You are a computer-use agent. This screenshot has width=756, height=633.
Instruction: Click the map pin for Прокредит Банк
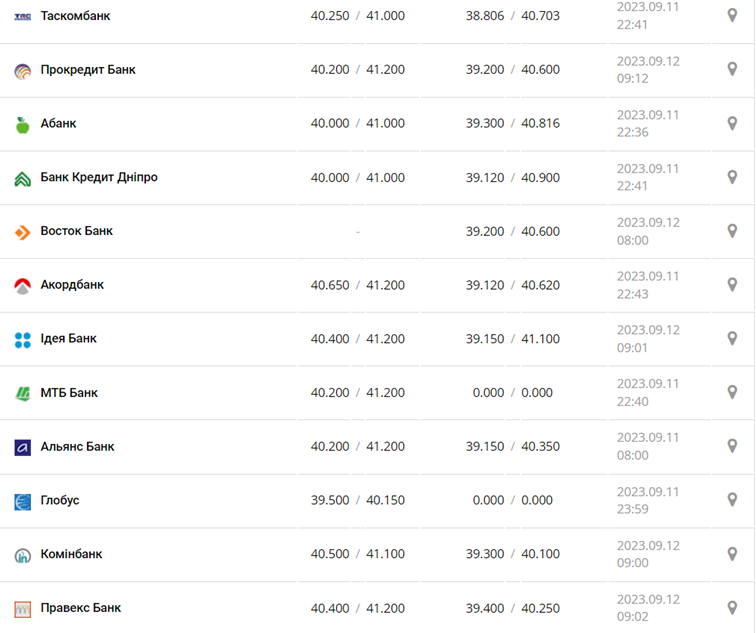pos(732,70)
